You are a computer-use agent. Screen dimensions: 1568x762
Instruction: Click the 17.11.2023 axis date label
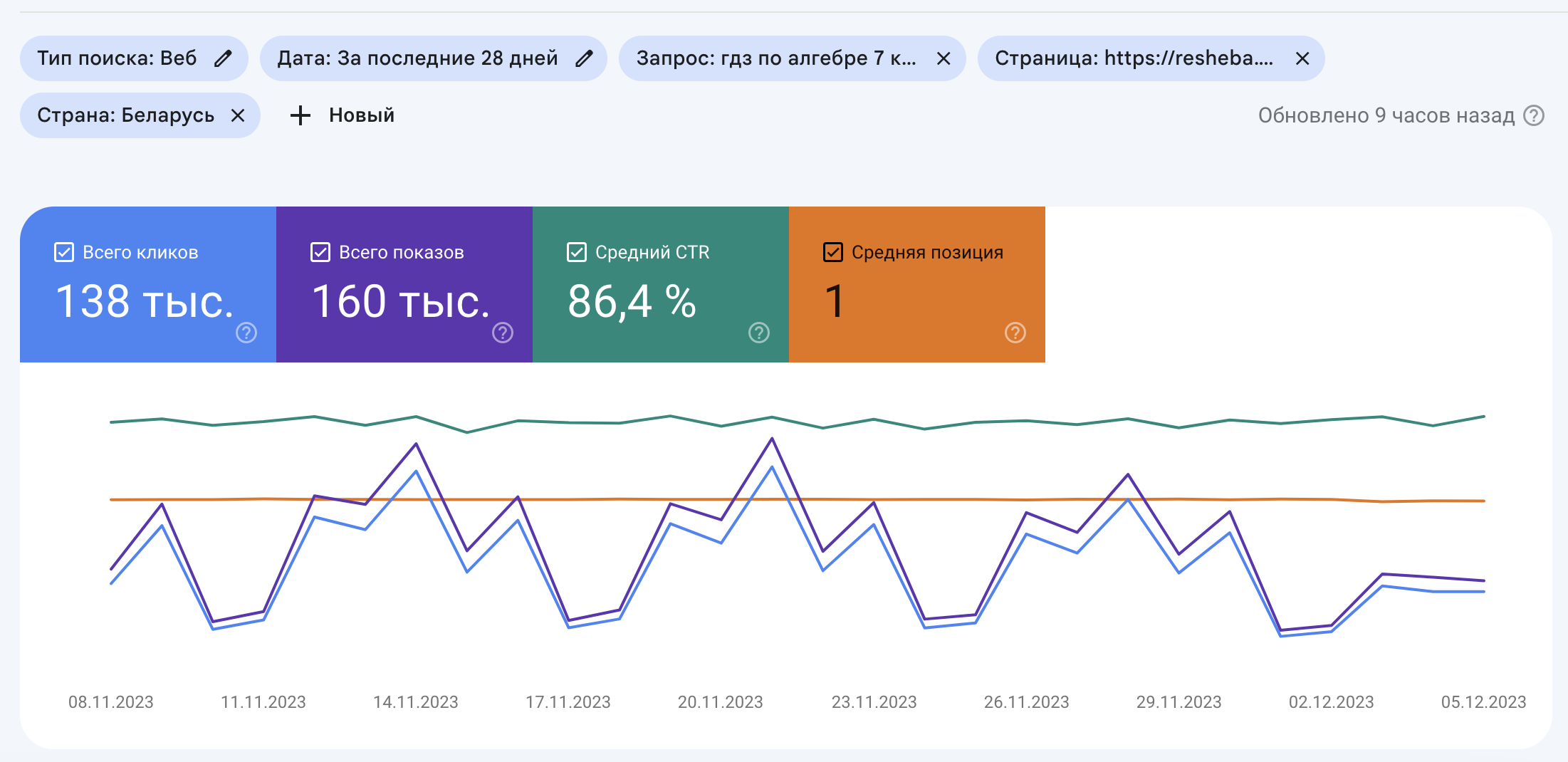pos(568,702)
